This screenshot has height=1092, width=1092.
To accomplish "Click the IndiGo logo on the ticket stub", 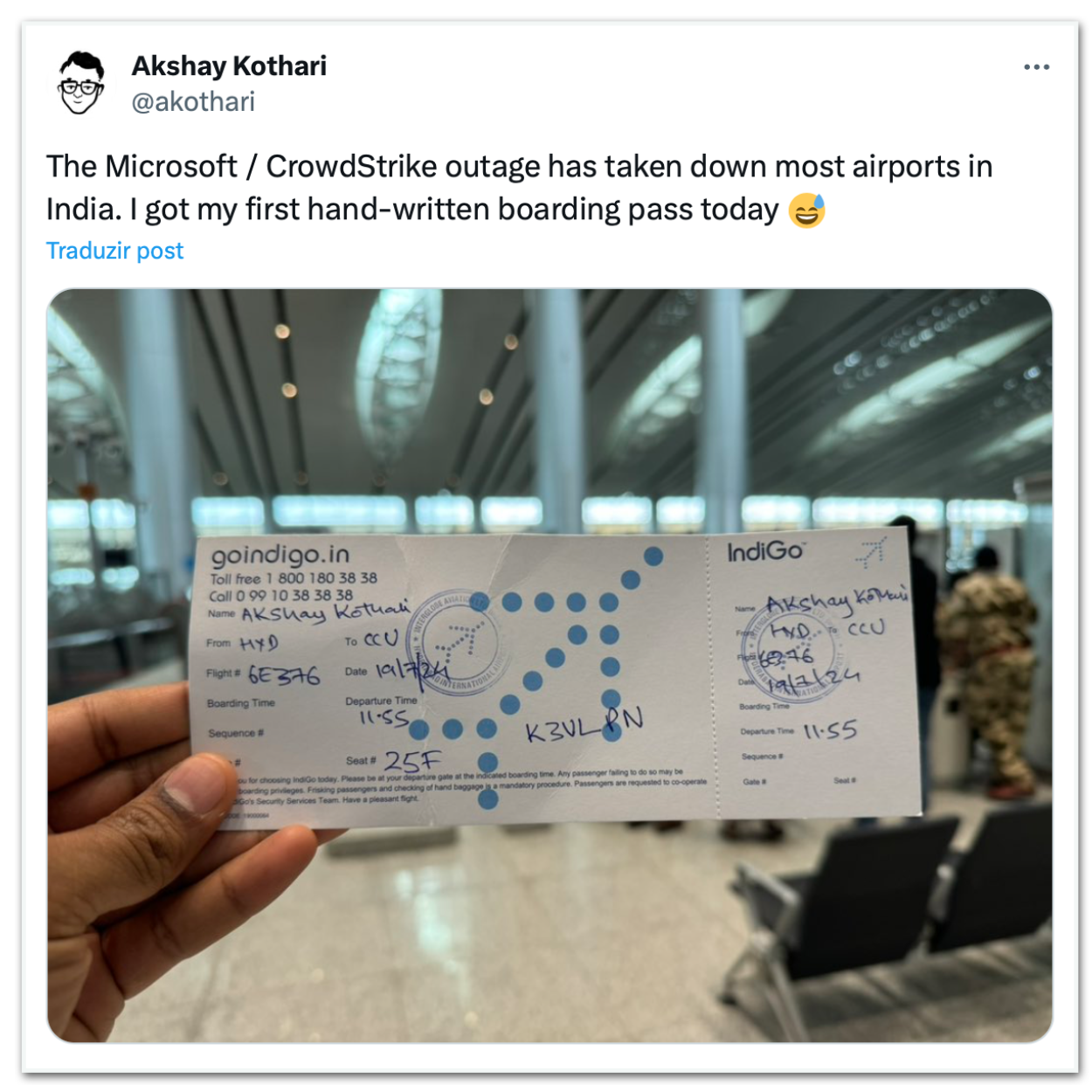I will point(765,551).
